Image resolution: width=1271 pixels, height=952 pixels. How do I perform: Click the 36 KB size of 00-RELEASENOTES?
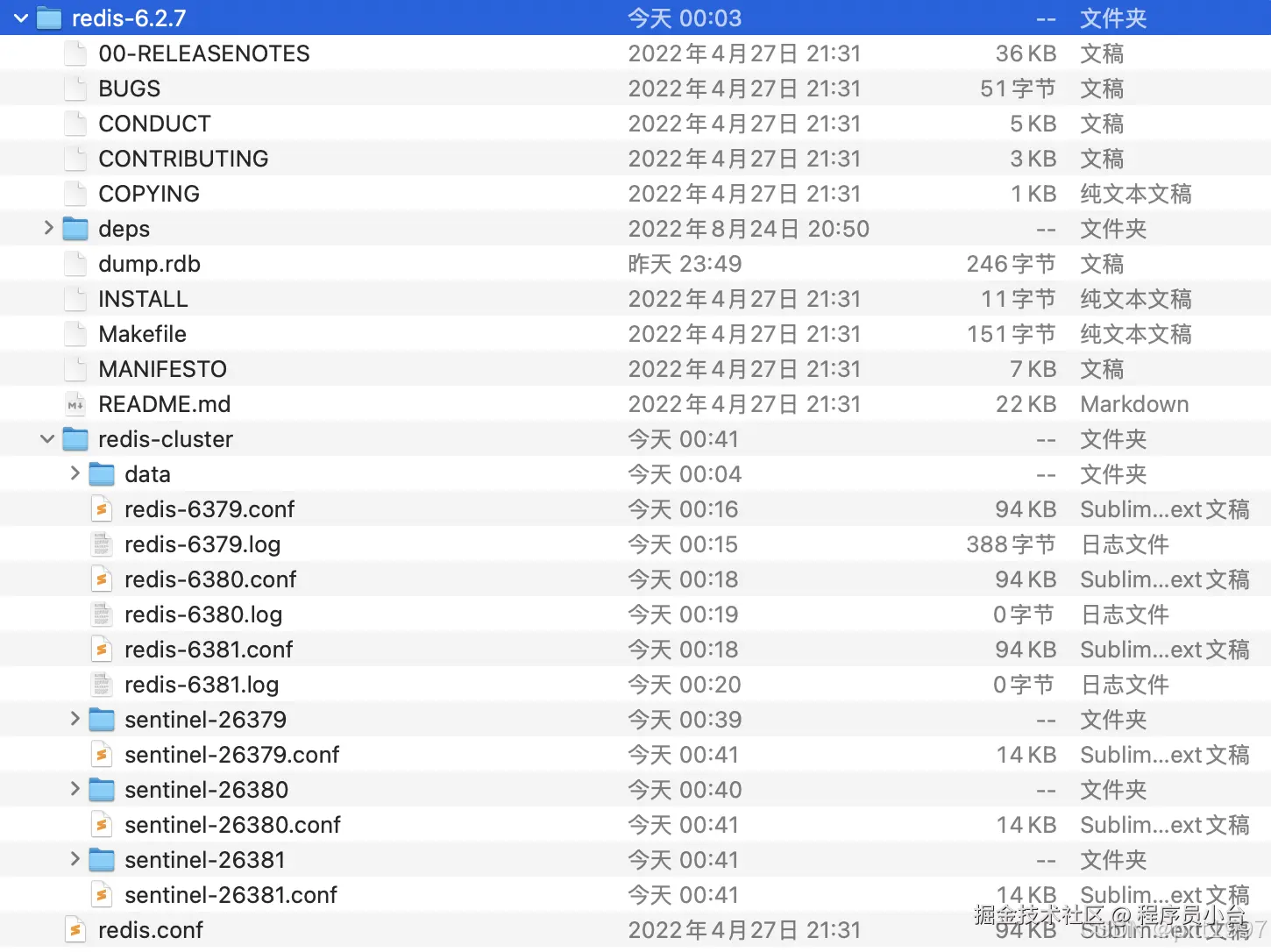click(1026, 53)
